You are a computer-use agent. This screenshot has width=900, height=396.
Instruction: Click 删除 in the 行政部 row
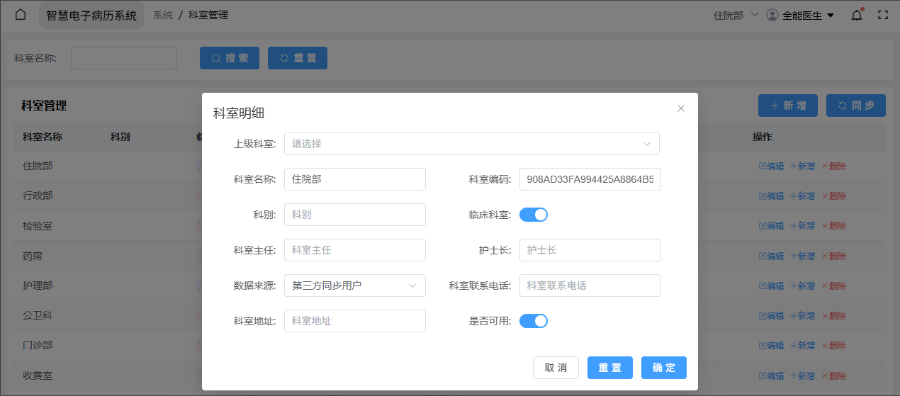pos(833,196)
